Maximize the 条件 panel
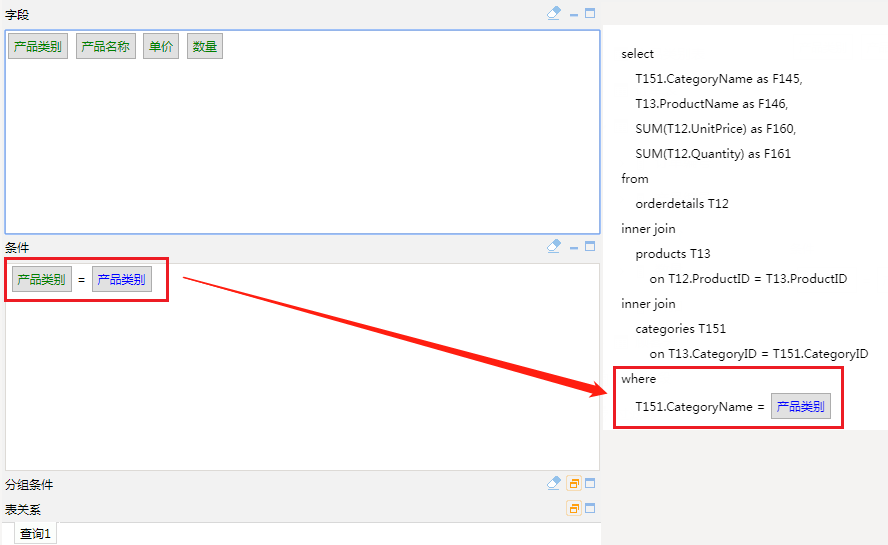Screen dimensions: 888x545 [590, 246]
